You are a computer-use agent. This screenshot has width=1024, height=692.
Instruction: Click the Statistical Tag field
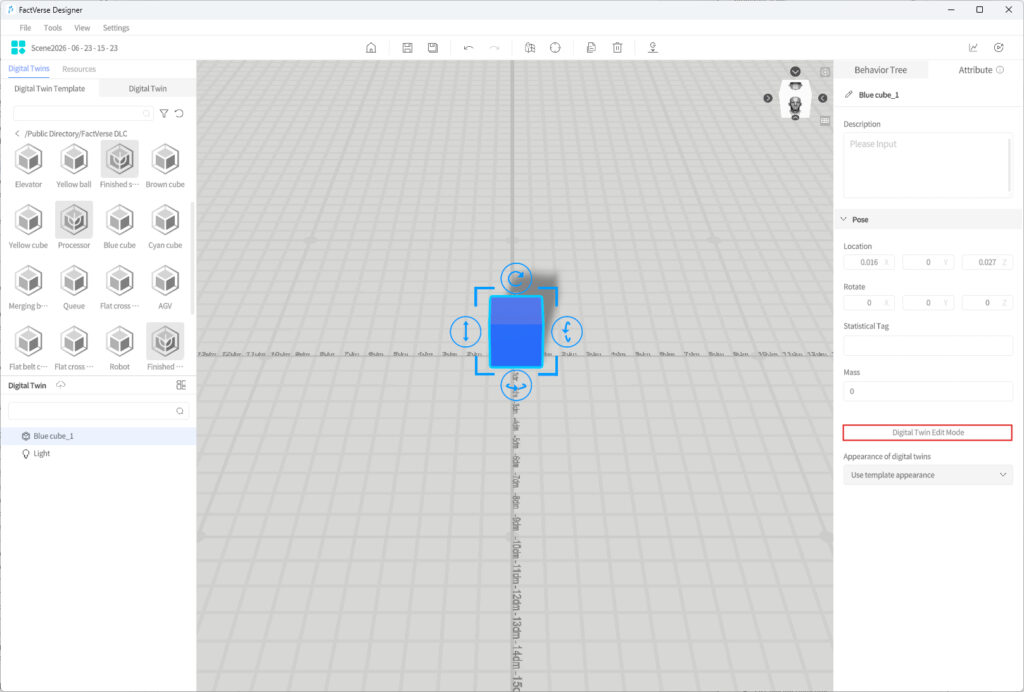927,345
